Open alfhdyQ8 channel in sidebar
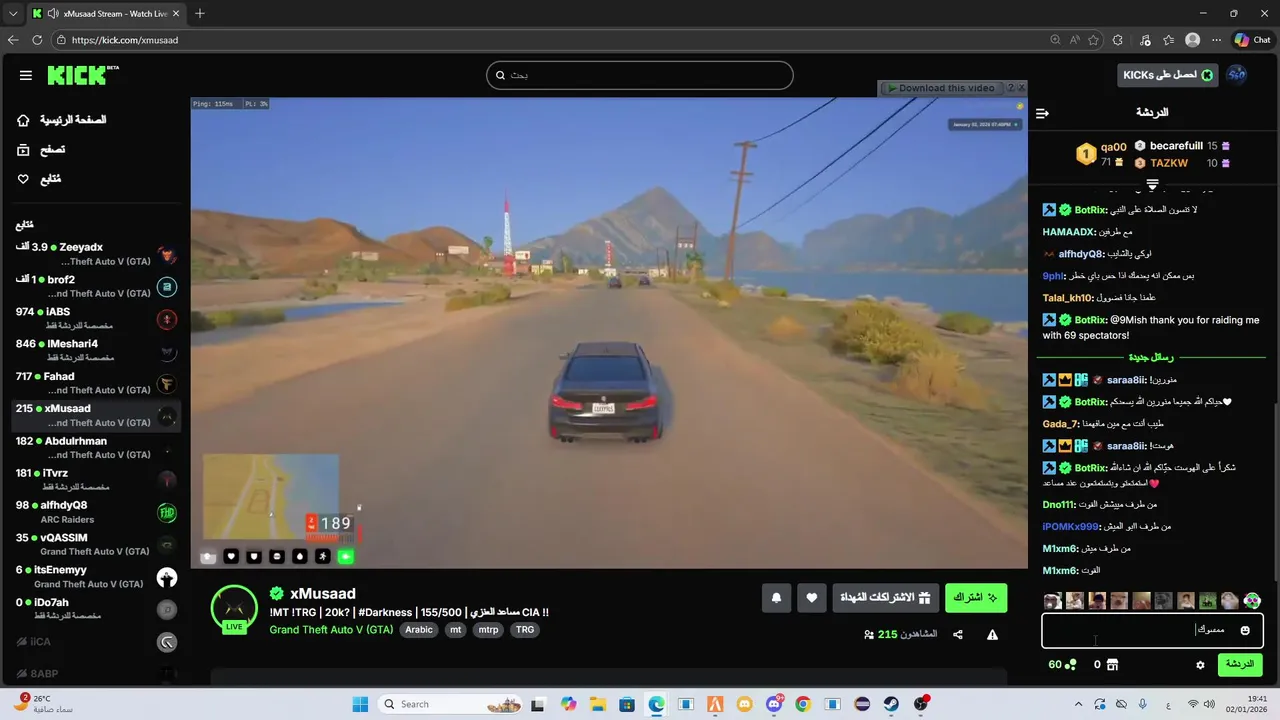The image size is (1280, 720). [x=96, y=512]
